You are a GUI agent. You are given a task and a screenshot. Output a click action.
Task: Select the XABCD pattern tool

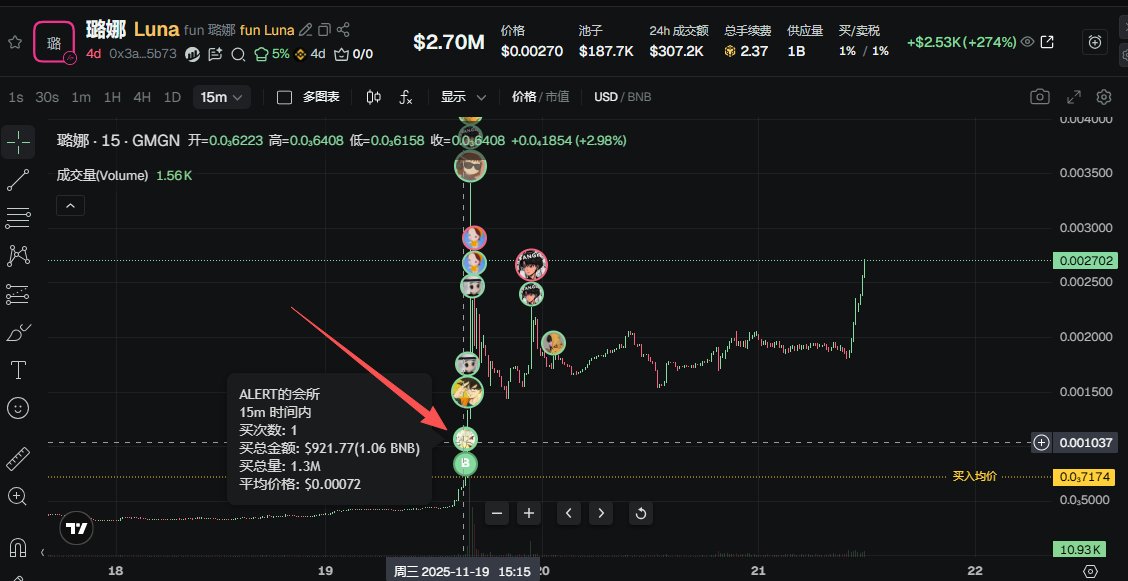18,255
